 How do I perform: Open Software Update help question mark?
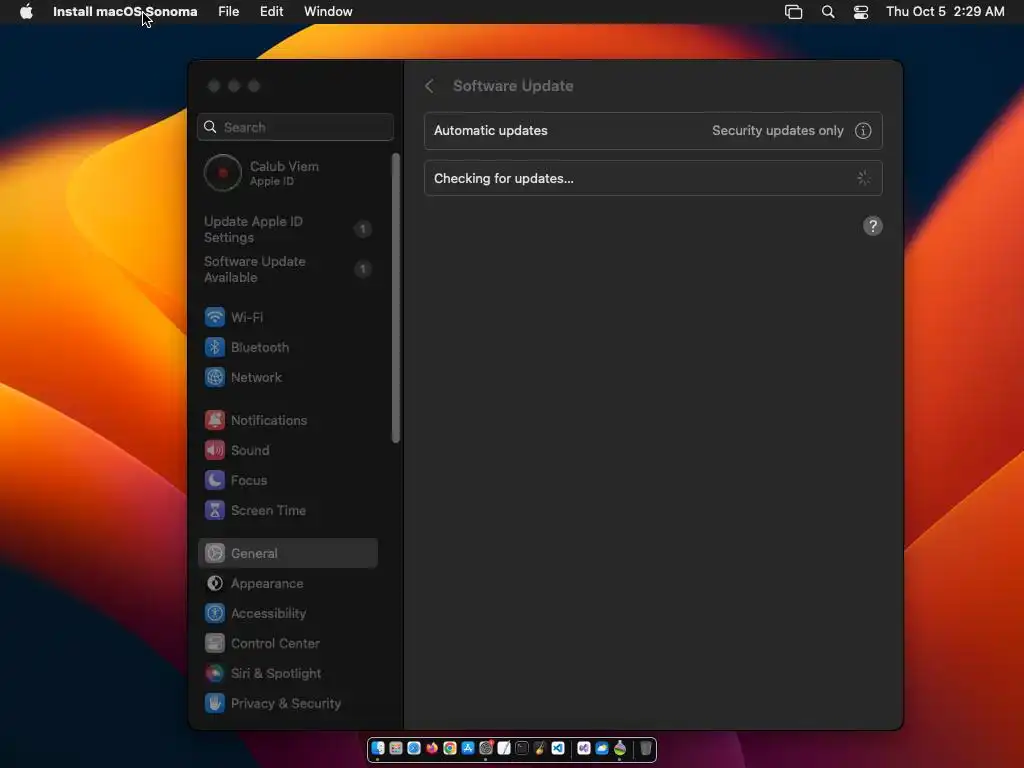click(872, 226)
